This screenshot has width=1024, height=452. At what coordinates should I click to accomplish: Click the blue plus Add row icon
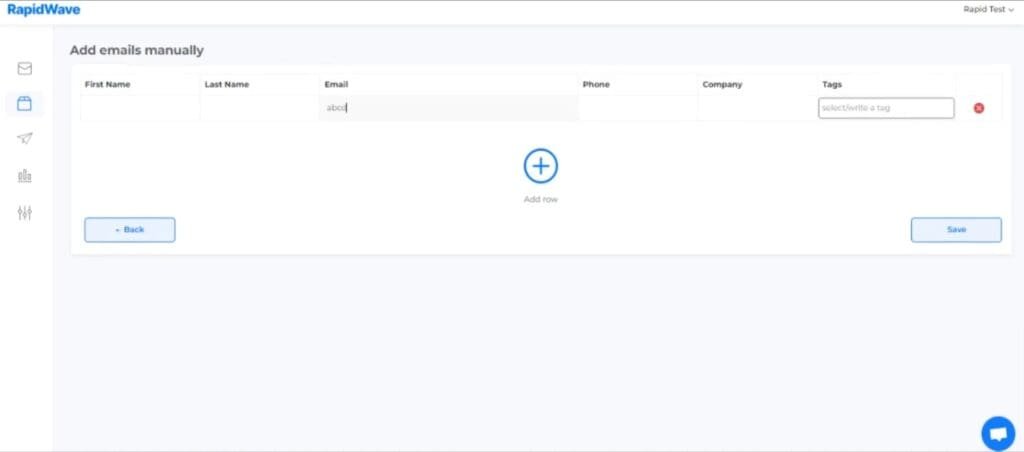coord(541,166)
